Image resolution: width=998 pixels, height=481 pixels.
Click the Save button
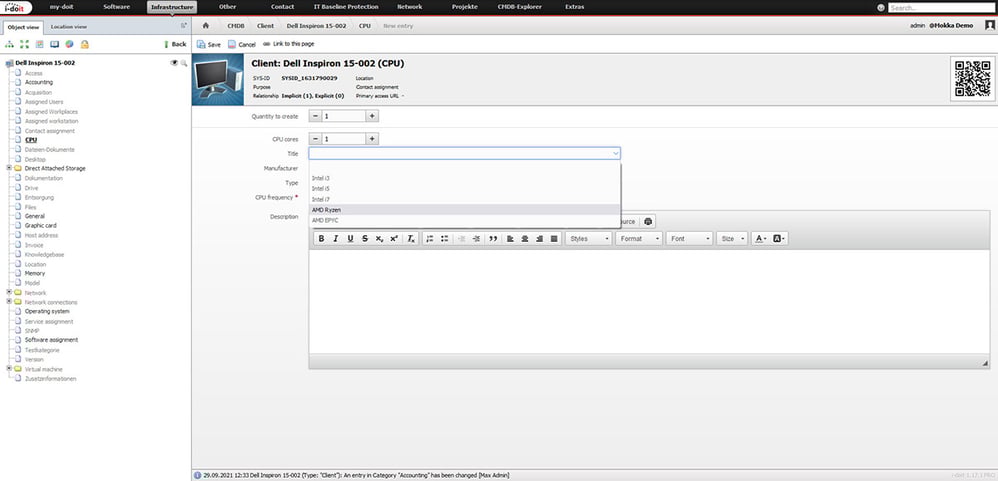click(209, 45)
